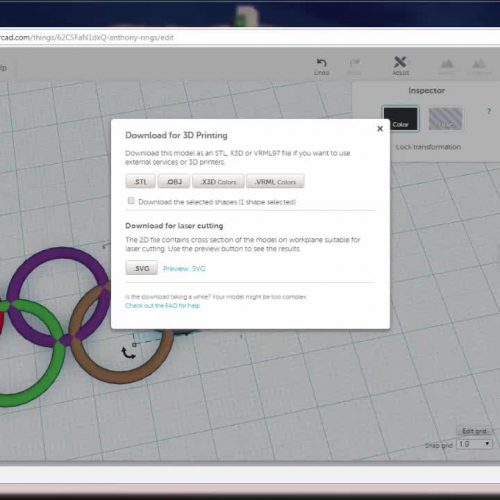The height and width of the screenshot is (500, 500).
Task: Click the Undo arrow icon
Action: tap(321, 63)
